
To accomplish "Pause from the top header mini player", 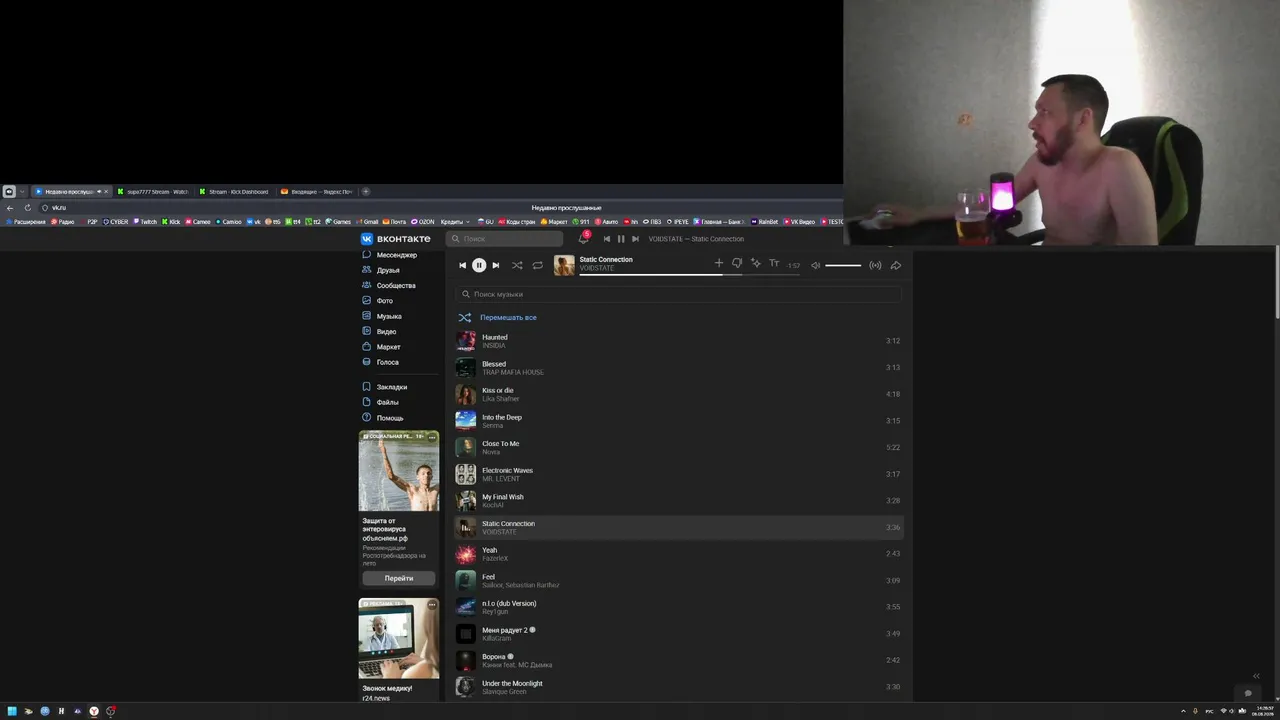I will tap(620, 239).
